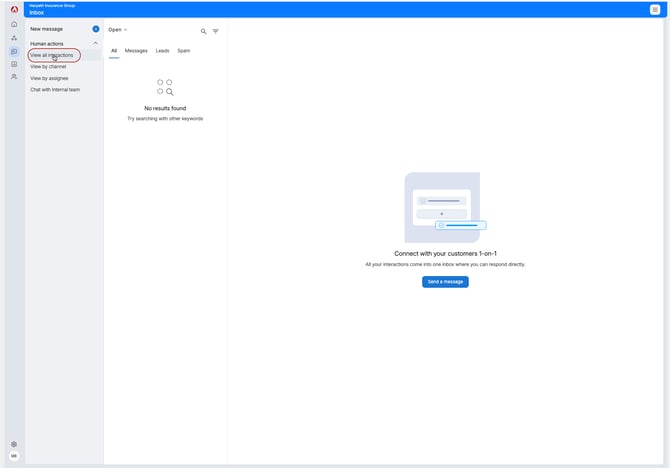Viewport: 670px width, 468px height.
Task: Click the New message label
Action: 47,29
